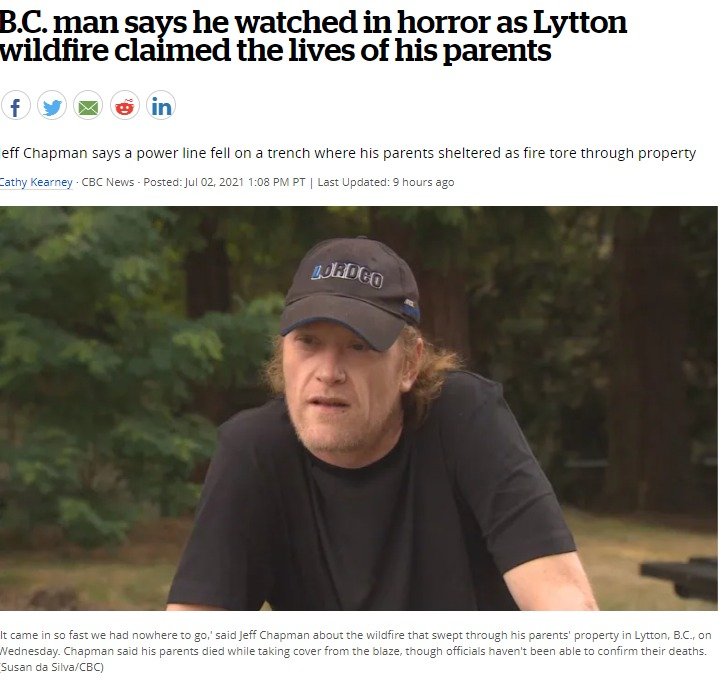
Task: Click the Susan da Silva/CBC photo credit
Action: pyautogui.click(x=52, y=667)
